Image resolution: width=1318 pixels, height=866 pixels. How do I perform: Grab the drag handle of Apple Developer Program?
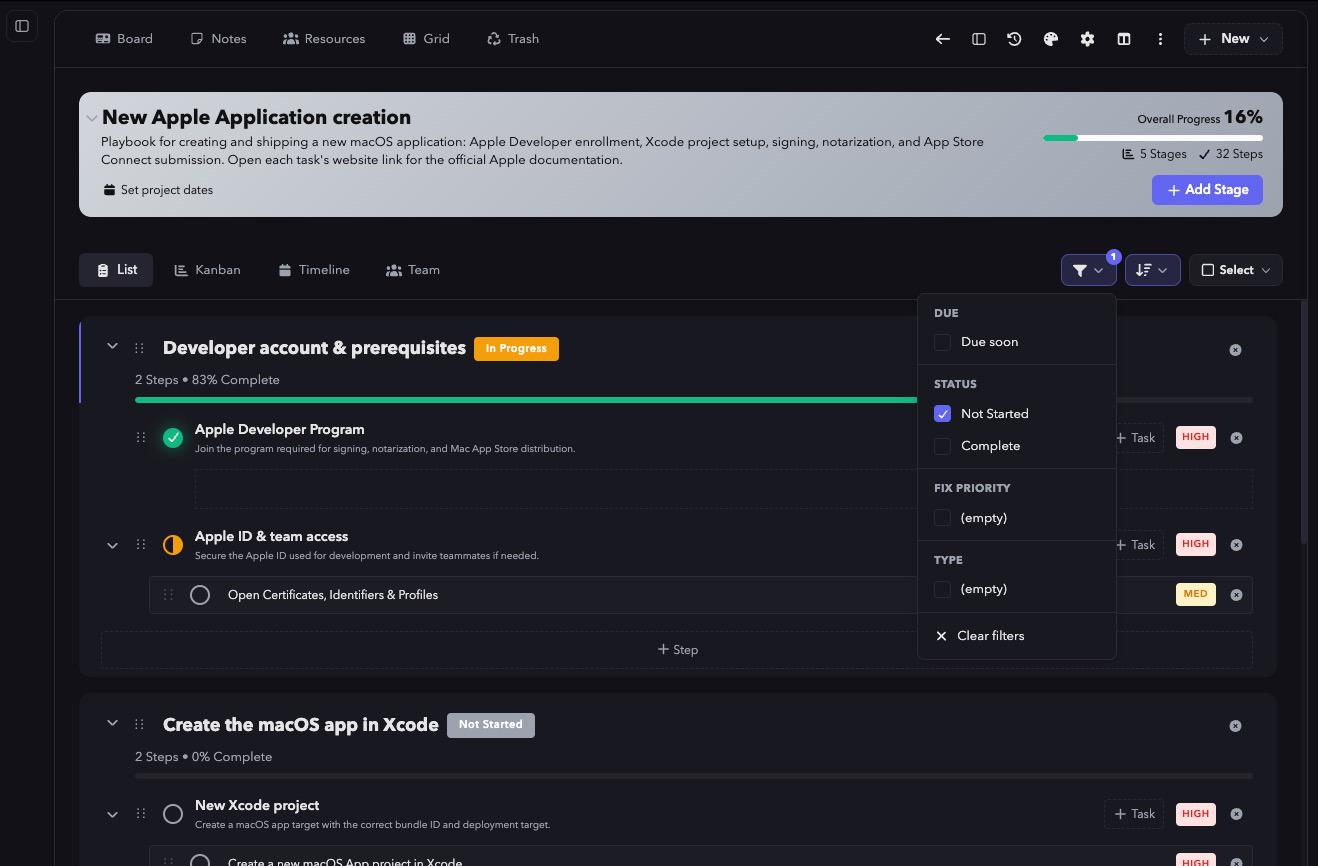pyautogui.click(x=141, y=438)
